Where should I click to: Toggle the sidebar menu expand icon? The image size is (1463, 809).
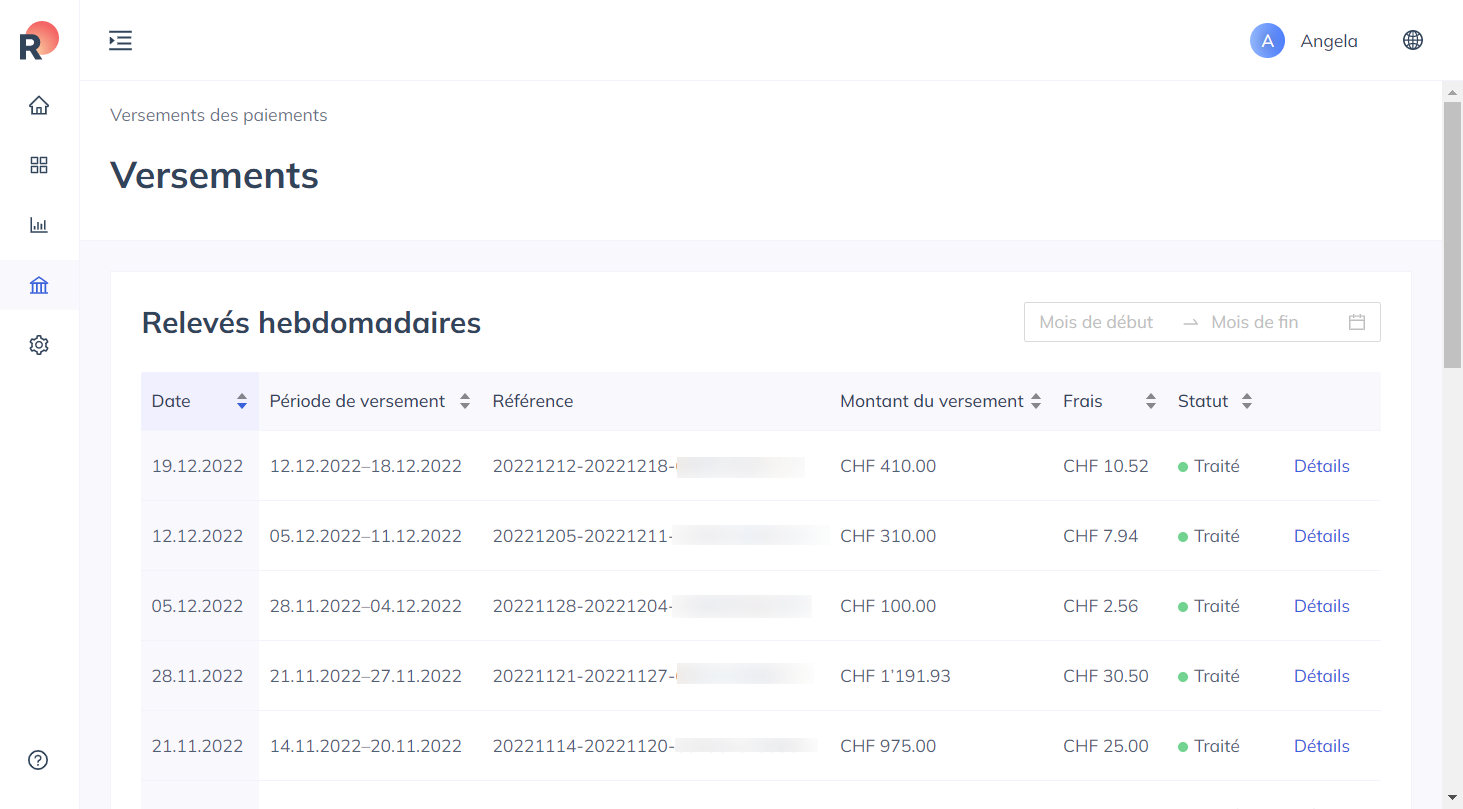[120, 41]
